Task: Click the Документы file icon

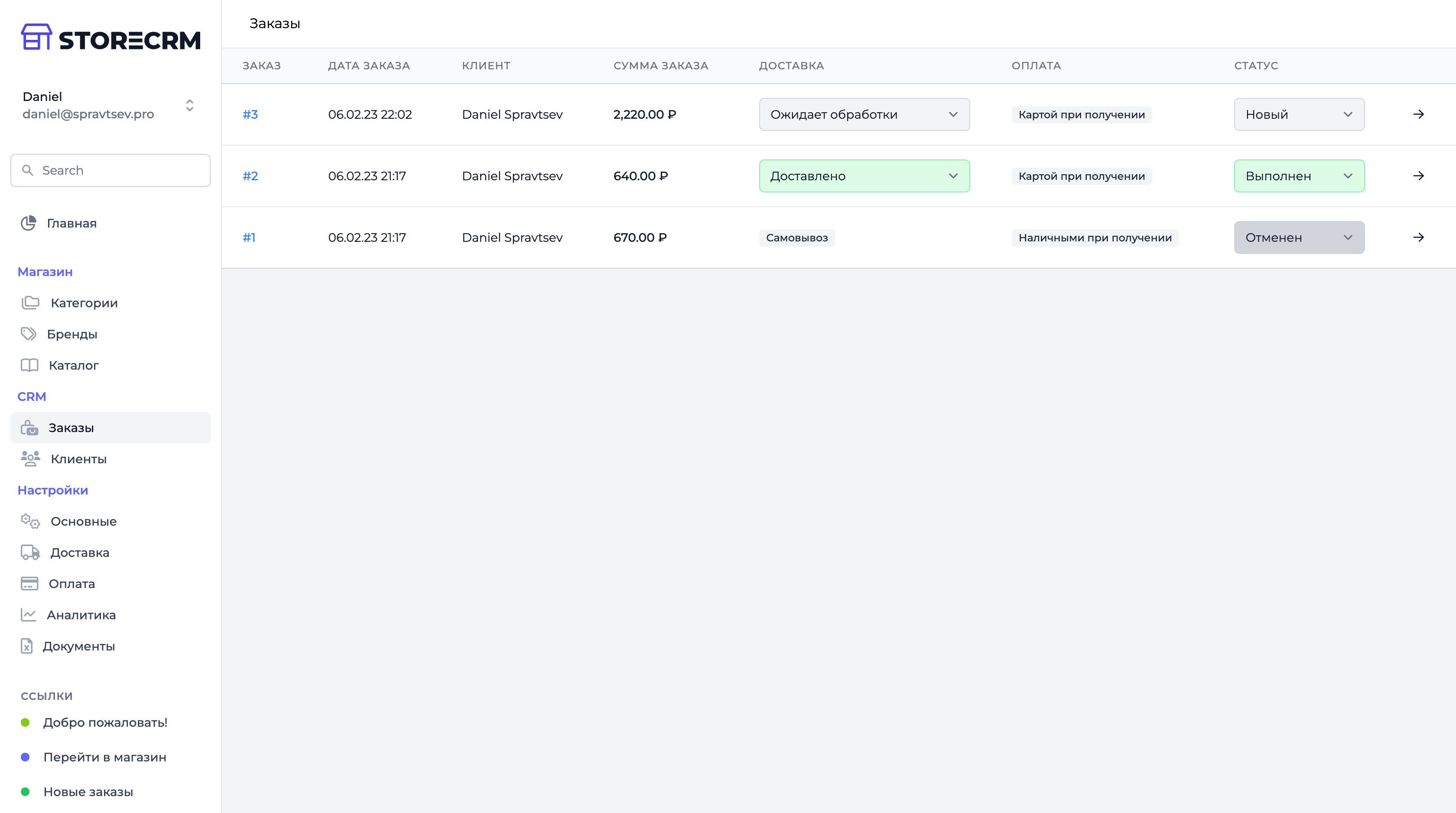Action: tap(26, 646)
